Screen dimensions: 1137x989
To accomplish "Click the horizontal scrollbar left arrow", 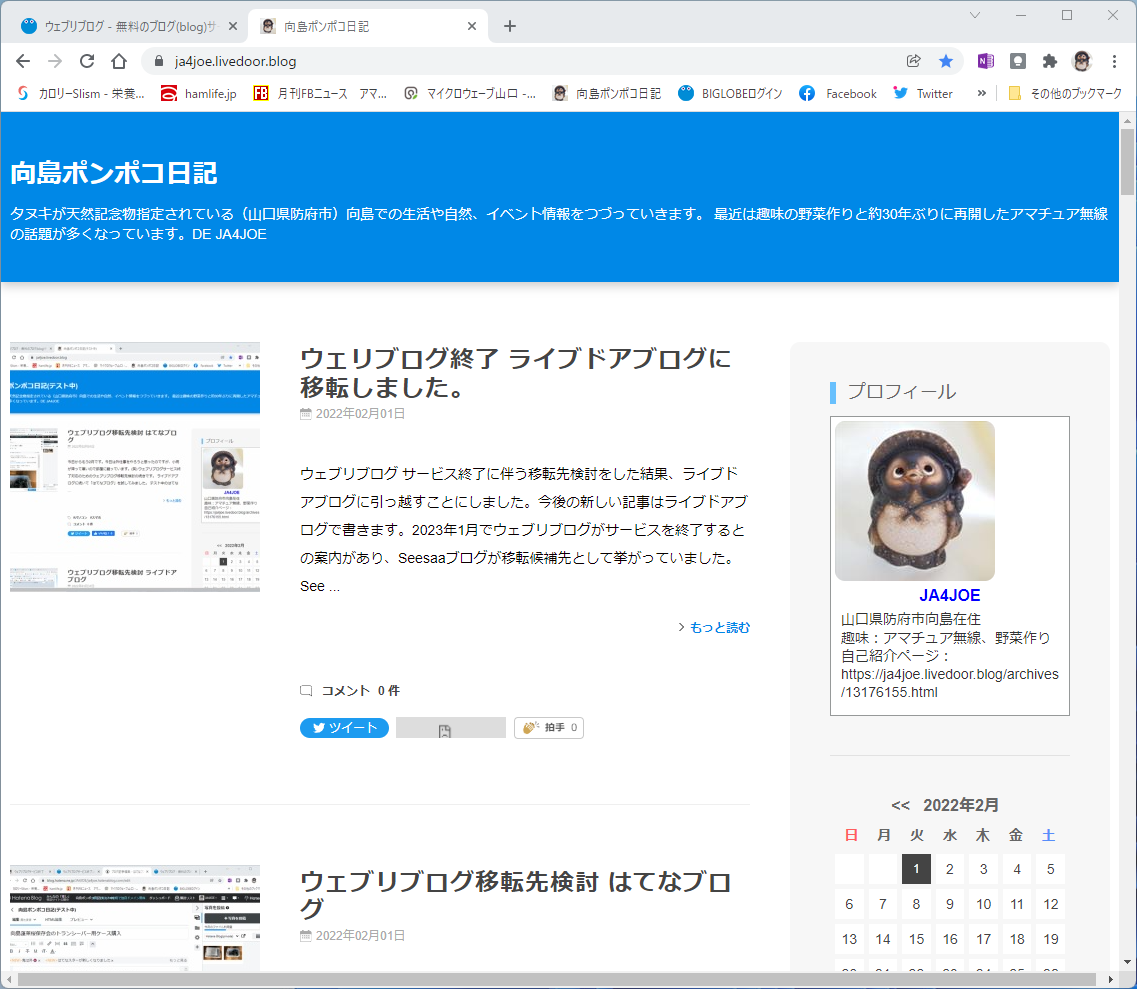I will point(8,980).
